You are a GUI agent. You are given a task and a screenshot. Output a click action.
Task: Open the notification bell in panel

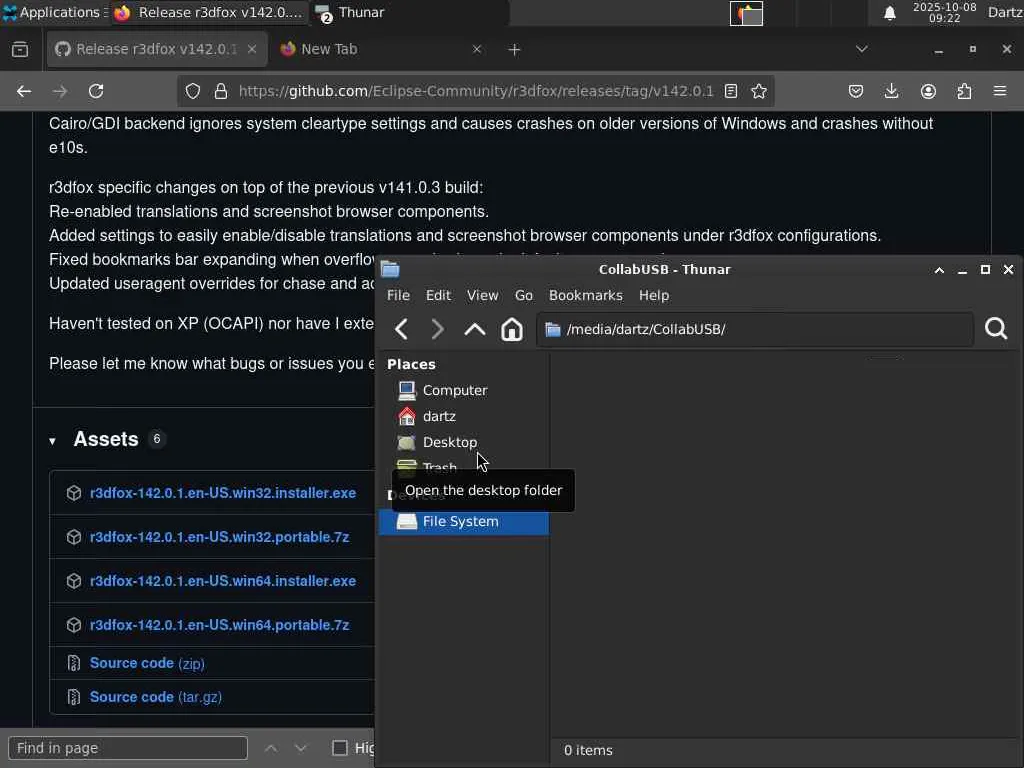pyautogui.click(x=889, y=13)
